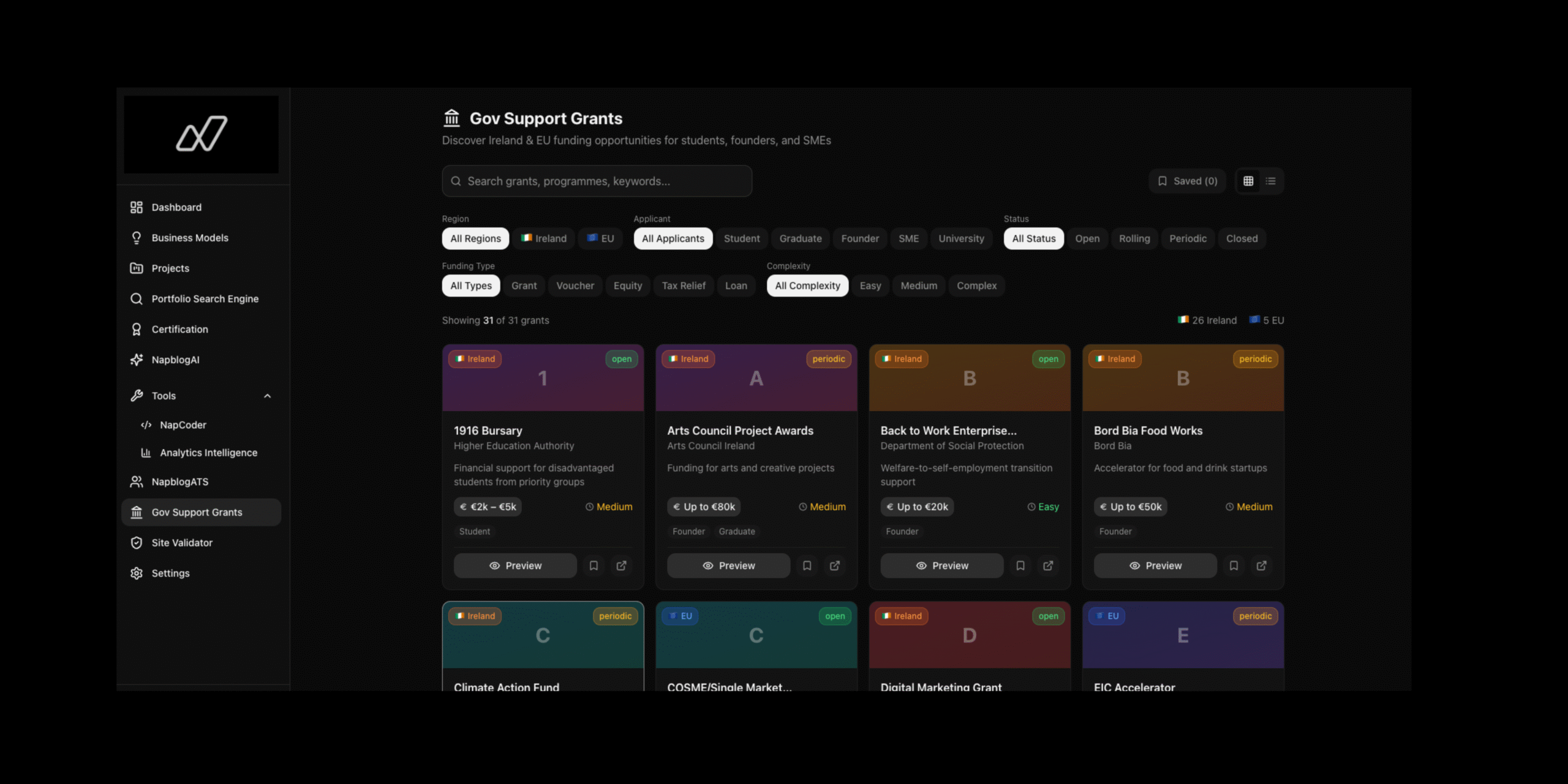This screenshot has width=1568, height=784.
Task: Open Saved (0) grants list
Action: pos(1187,181)
